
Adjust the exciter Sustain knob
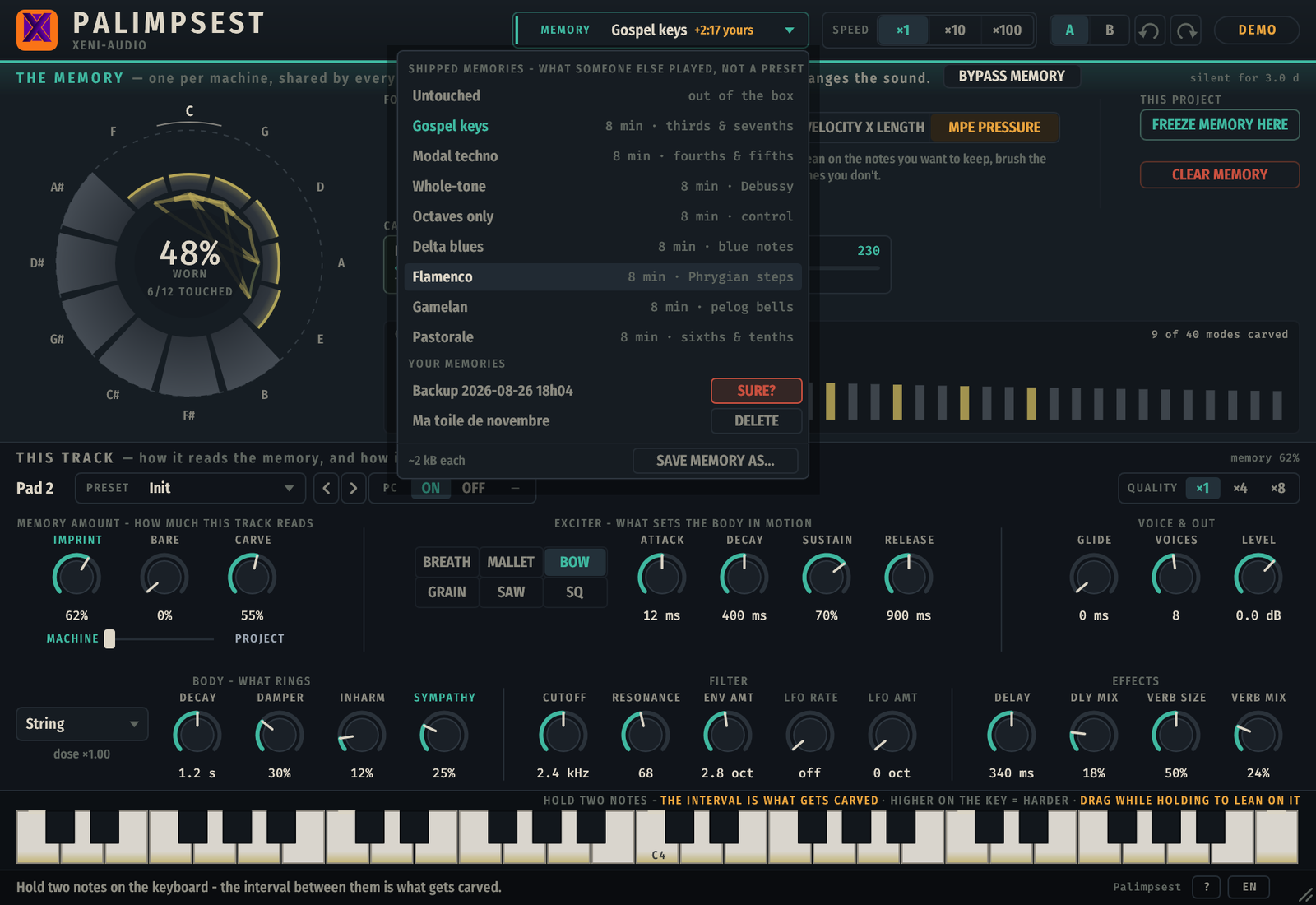pyautogui.click(x=827, y=575)
